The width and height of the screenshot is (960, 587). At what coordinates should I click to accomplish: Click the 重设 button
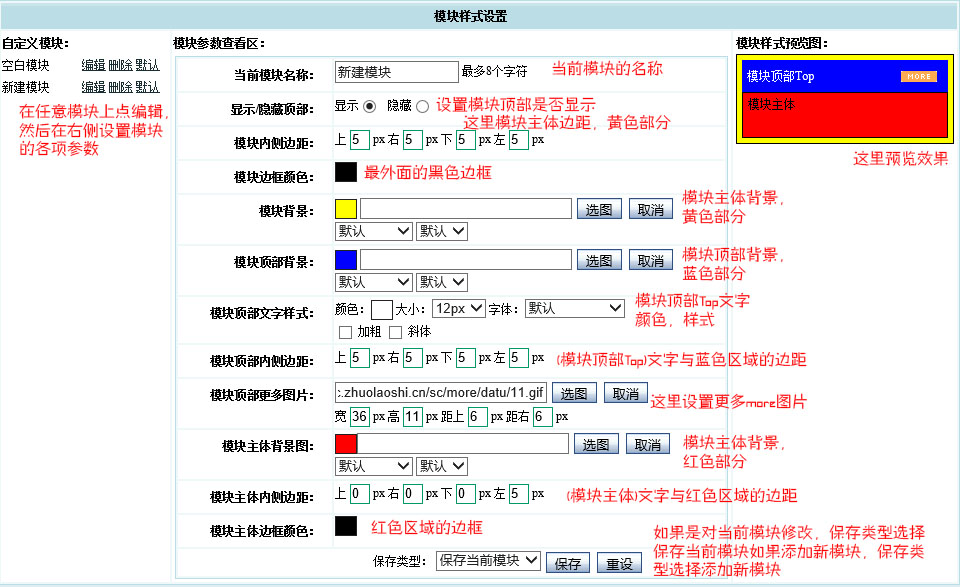point(620,563)
